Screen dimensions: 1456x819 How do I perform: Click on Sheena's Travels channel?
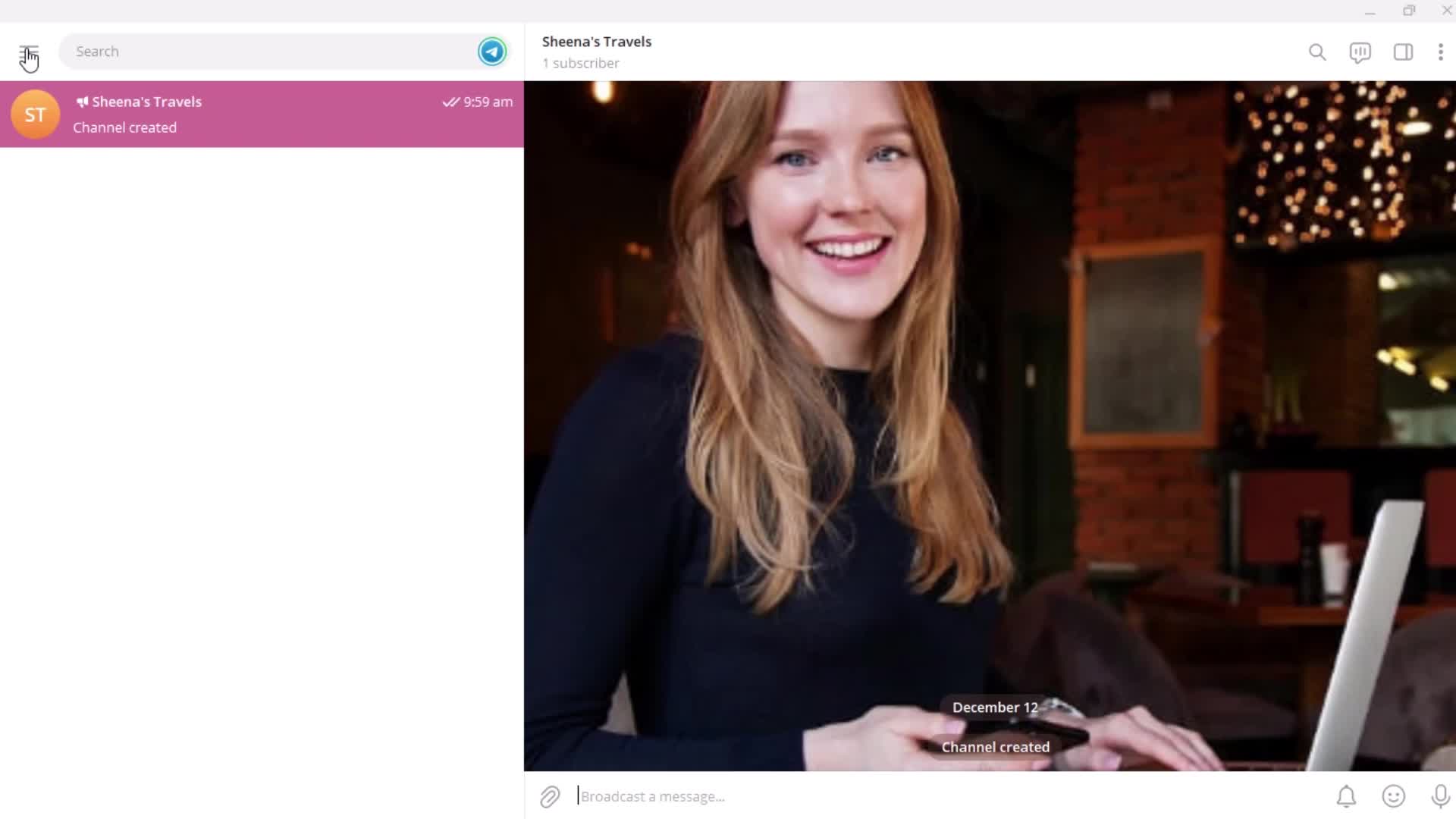(263, 114)
